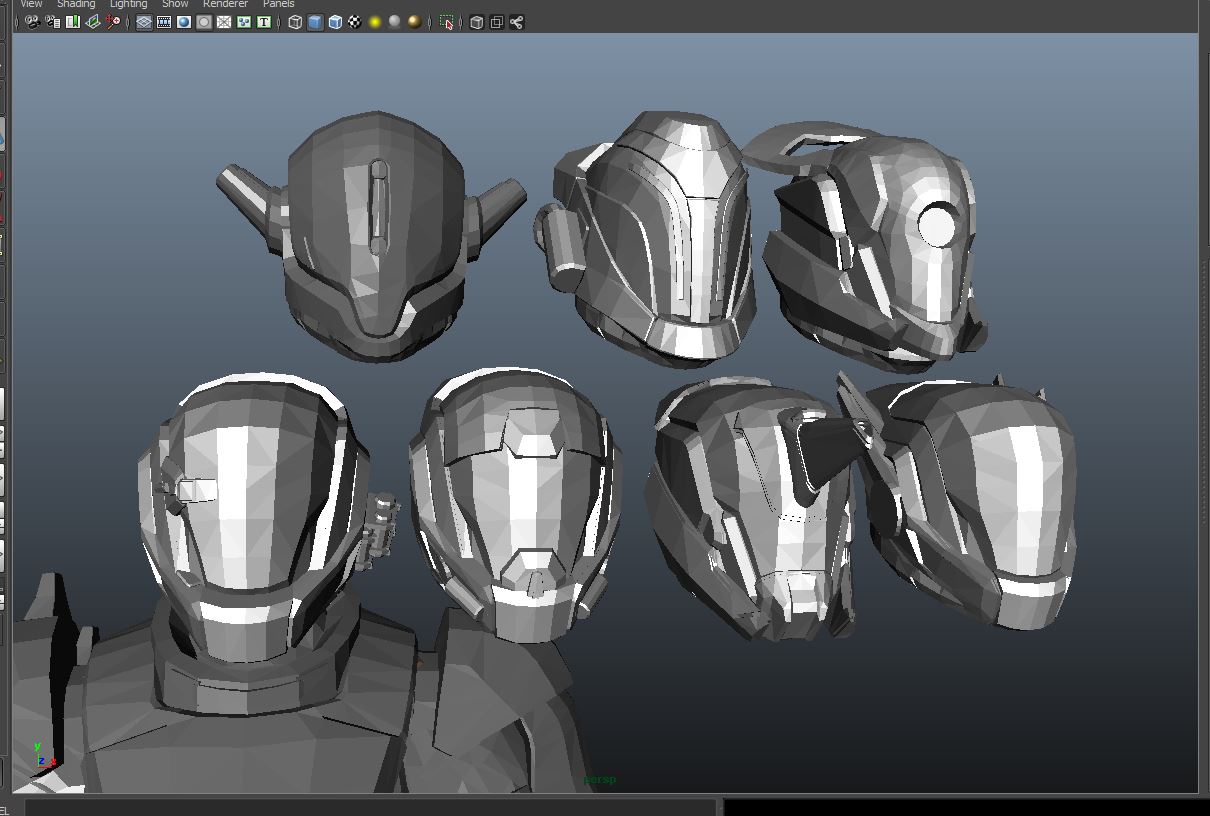Open the Renderer panel menu
The width and height of the screenshot is (1210, 816).
[x=225, y=4]
